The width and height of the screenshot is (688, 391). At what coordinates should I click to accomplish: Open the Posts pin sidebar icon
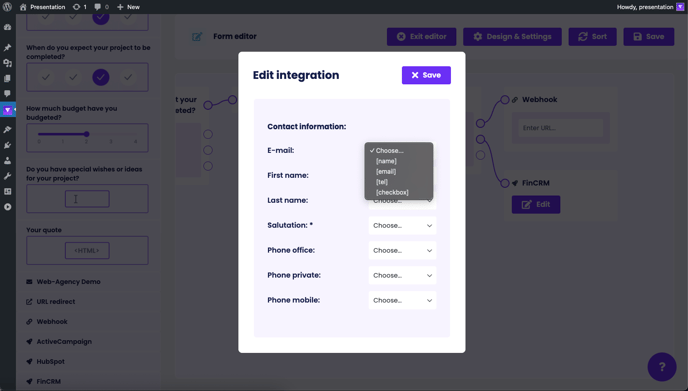coord(7,47)
